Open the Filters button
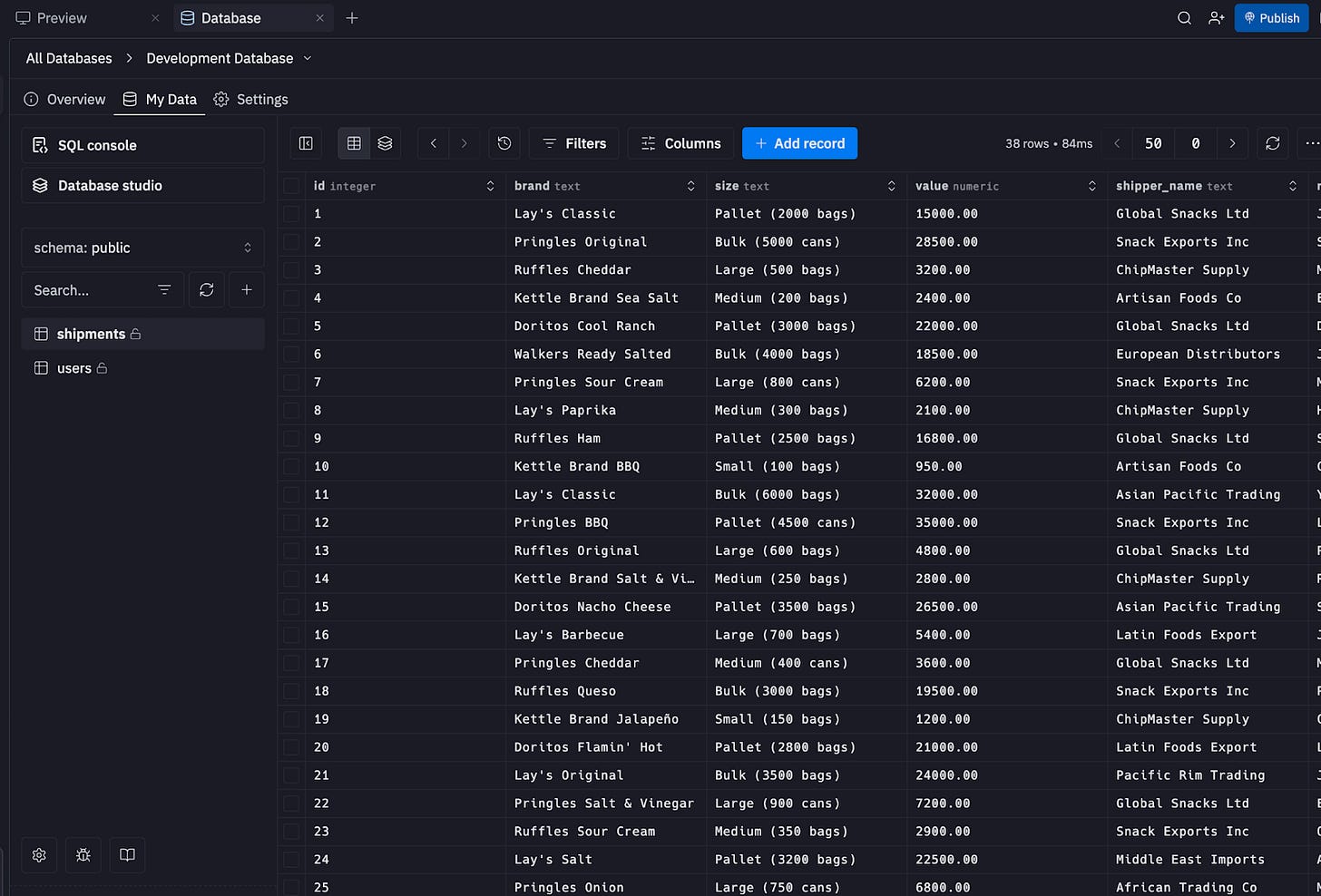 (573, 143)
